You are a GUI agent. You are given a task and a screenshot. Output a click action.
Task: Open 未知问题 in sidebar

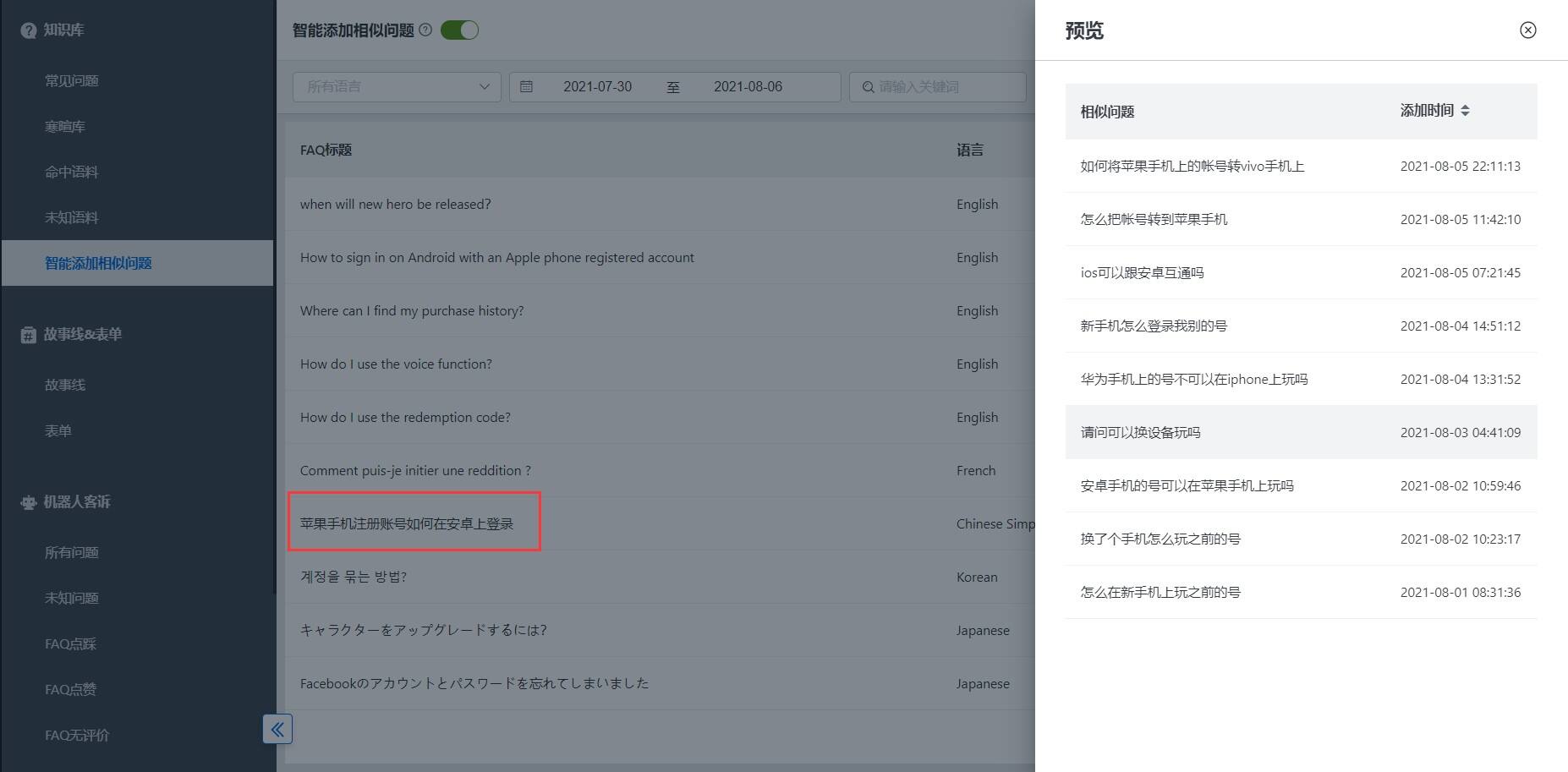72,599
